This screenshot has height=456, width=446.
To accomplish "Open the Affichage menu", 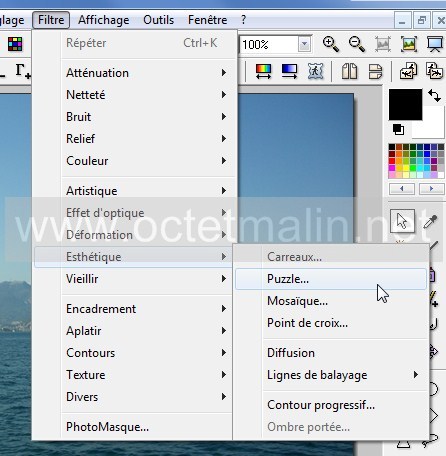I will pos(104,20).
